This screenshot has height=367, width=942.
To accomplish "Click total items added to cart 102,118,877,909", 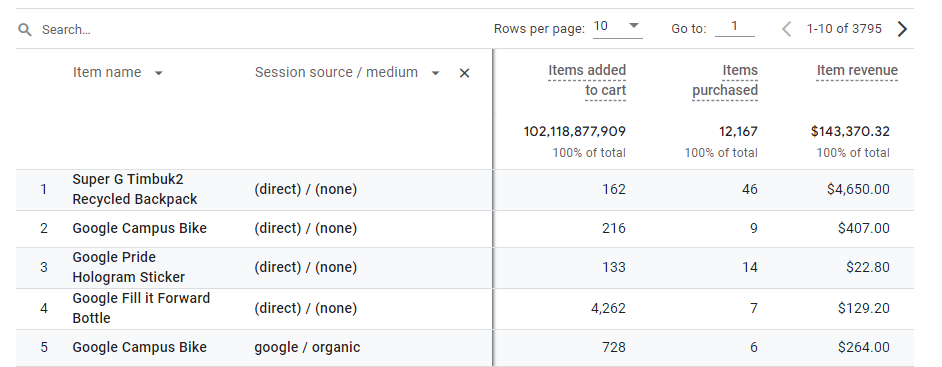I will coord(575,131).
